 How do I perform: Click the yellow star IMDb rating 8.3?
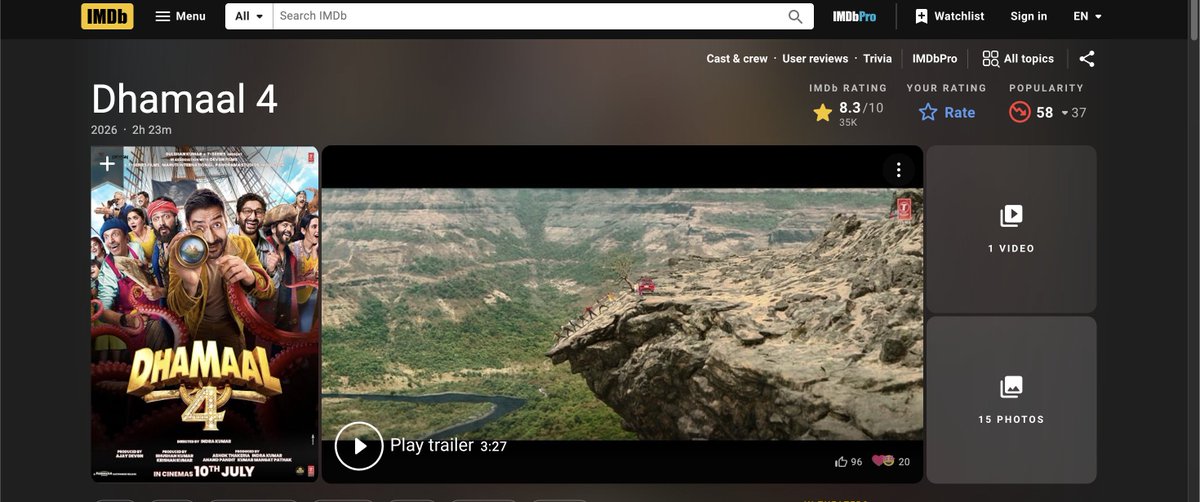tap(848, 113)
